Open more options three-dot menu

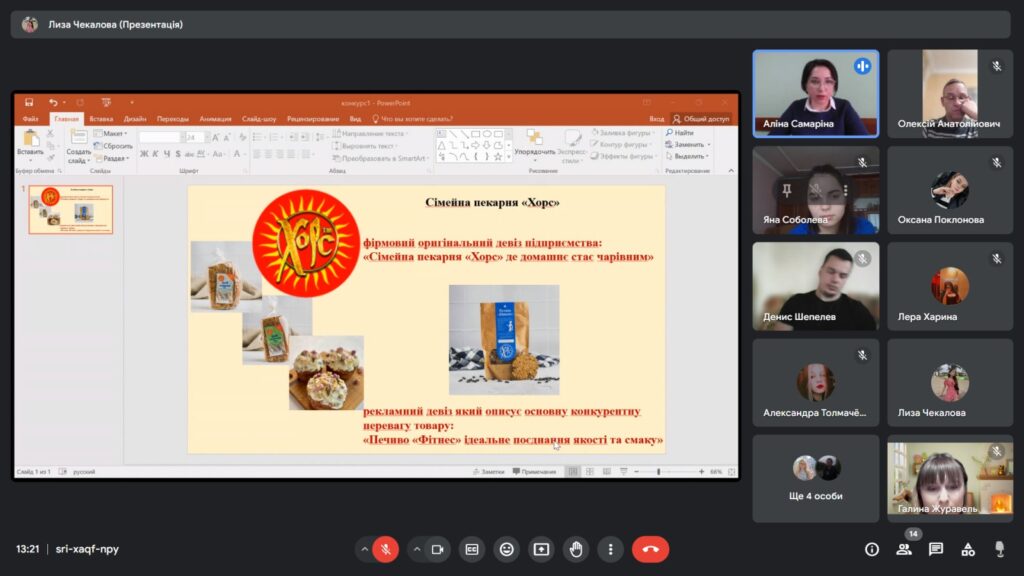[611, 549]
